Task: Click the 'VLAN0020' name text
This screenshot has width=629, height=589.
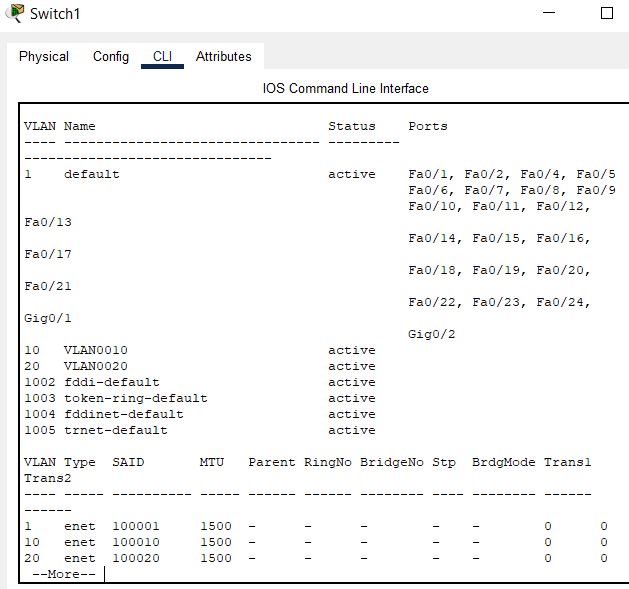Action: coord(95,366)
